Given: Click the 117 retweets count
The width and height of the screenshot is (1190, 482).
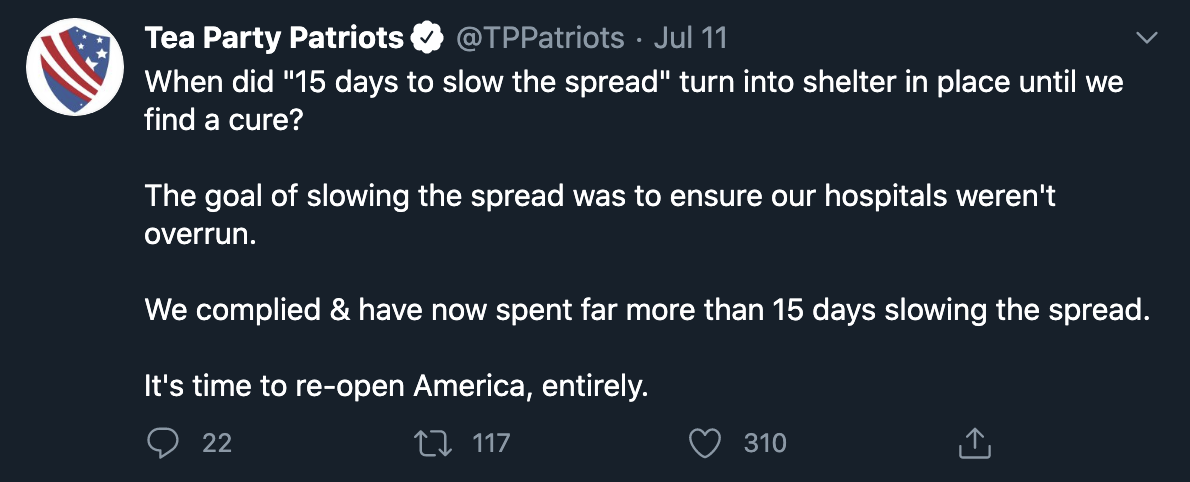Looking at the screenshot, I should [x=491, y=443].
